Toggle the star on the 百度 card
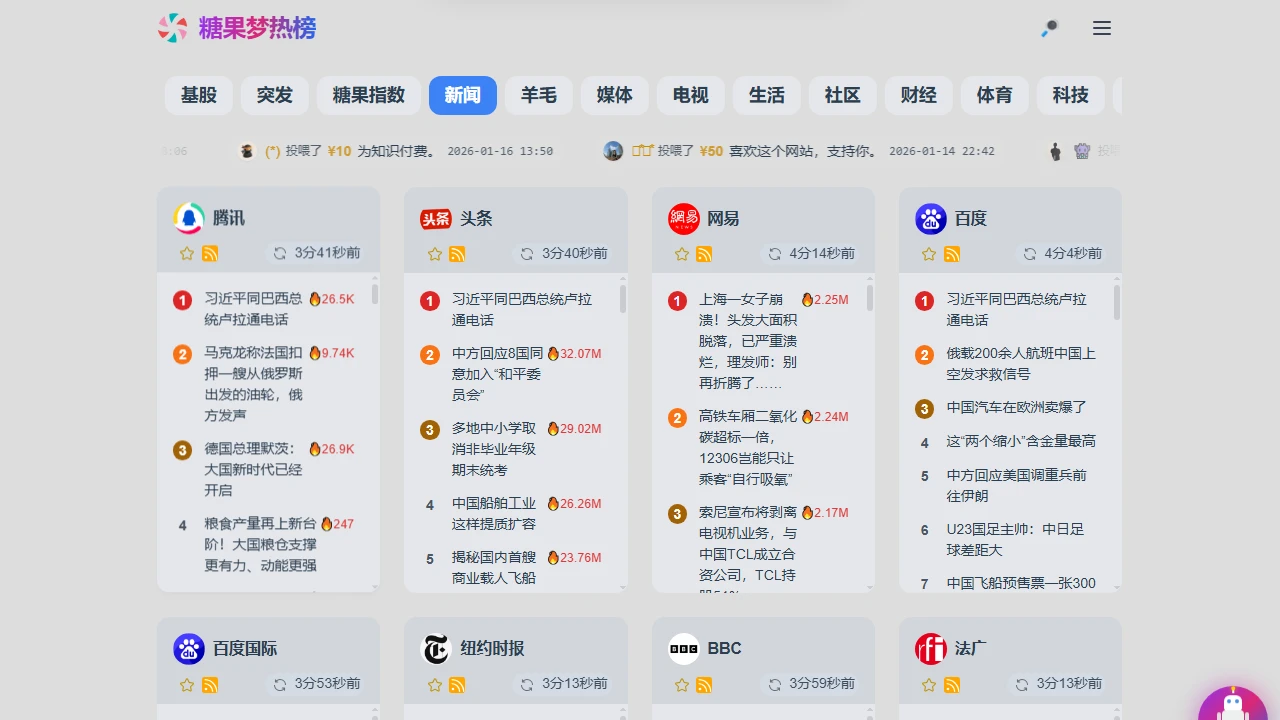 click(928, 253)
